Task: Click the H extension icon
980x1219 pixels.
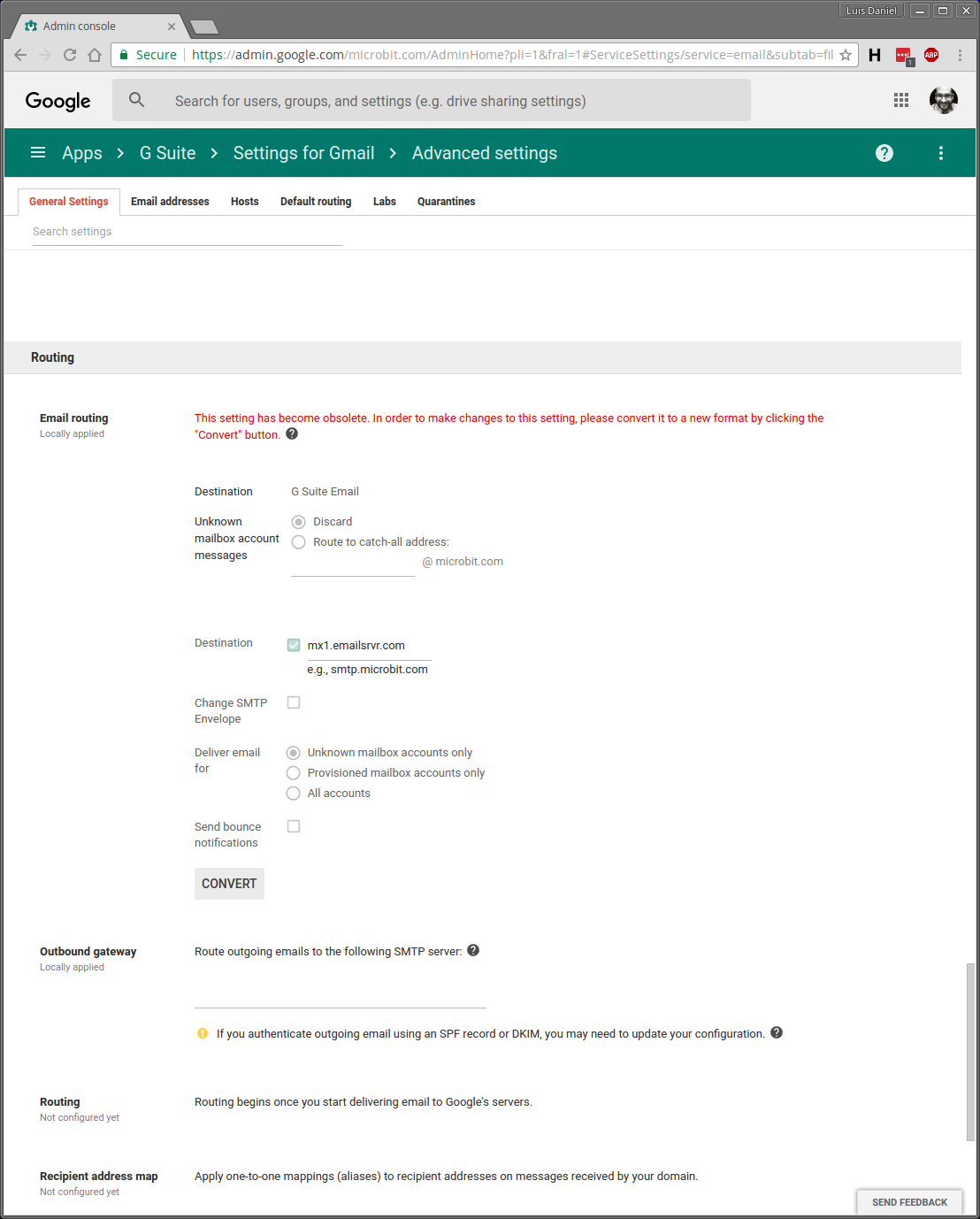Action: (x=875, y=55)
